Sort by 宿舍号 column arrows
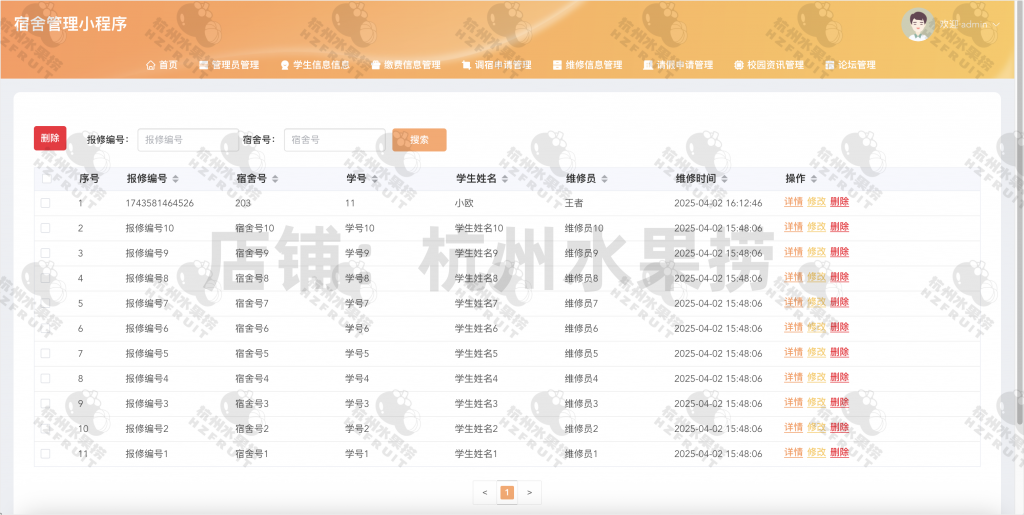 (275, 179)
